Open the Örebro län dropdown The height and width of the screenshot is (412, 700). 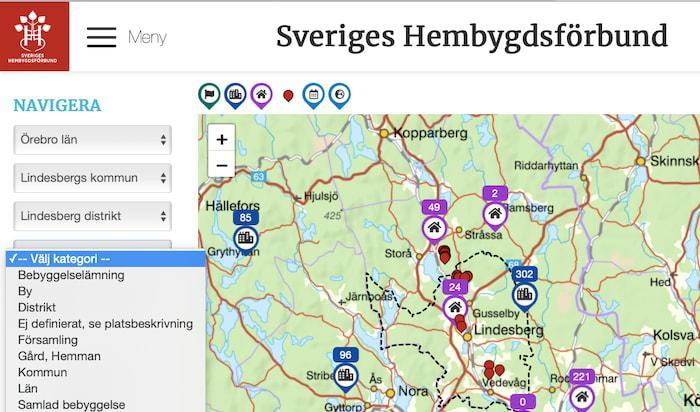tap(92, 140)
